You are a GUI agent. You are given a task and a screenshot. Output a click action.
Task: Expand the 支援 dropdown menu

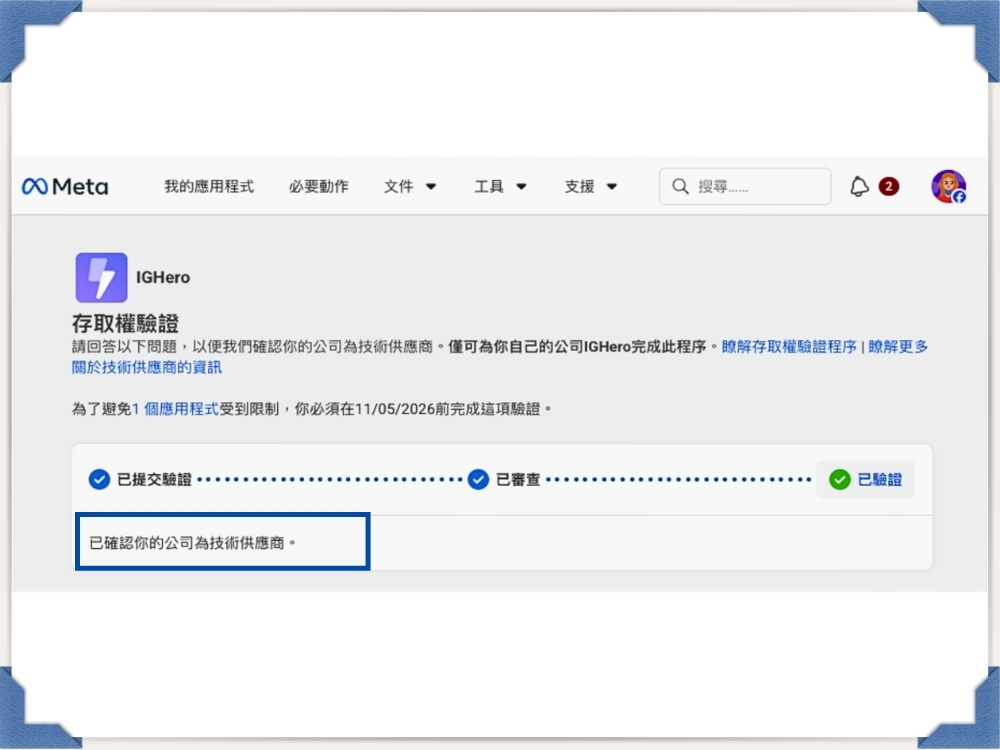click(590, 186)
